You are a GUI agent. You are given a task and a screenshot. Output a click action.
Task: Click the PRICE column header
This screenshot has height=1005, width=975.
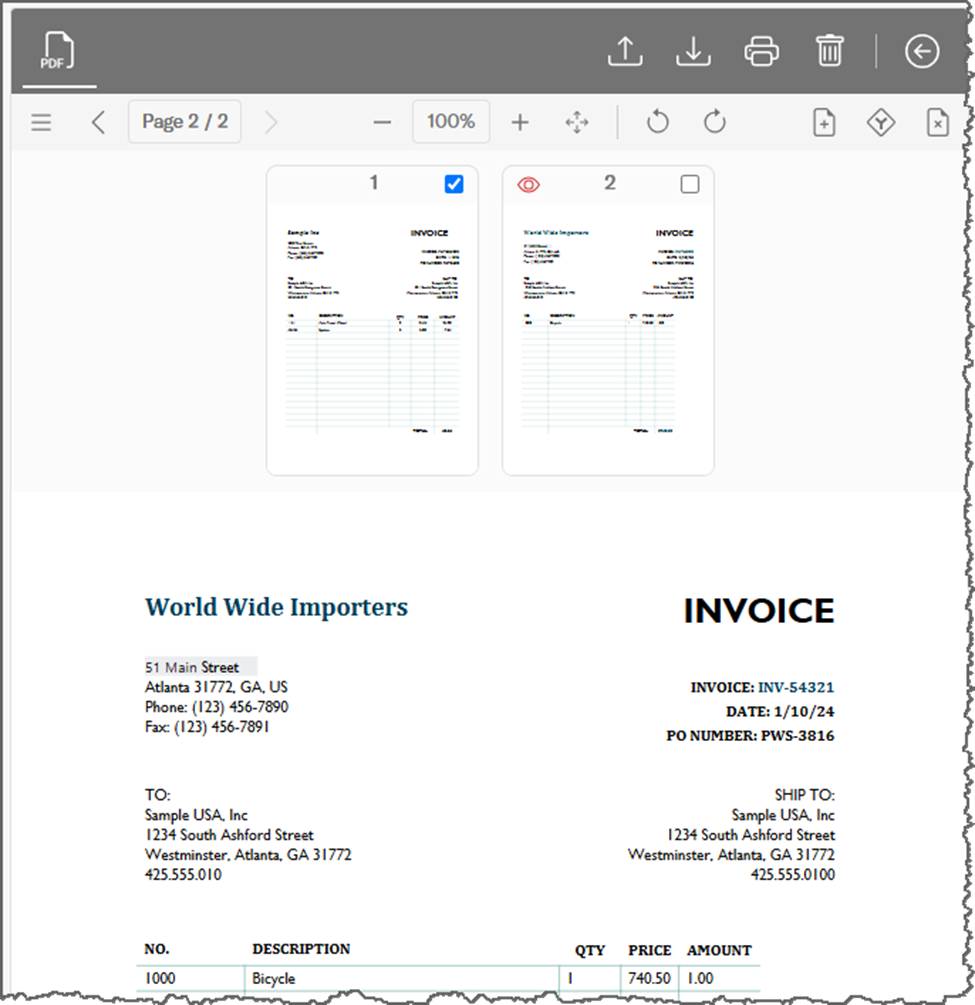coord(649,950)
